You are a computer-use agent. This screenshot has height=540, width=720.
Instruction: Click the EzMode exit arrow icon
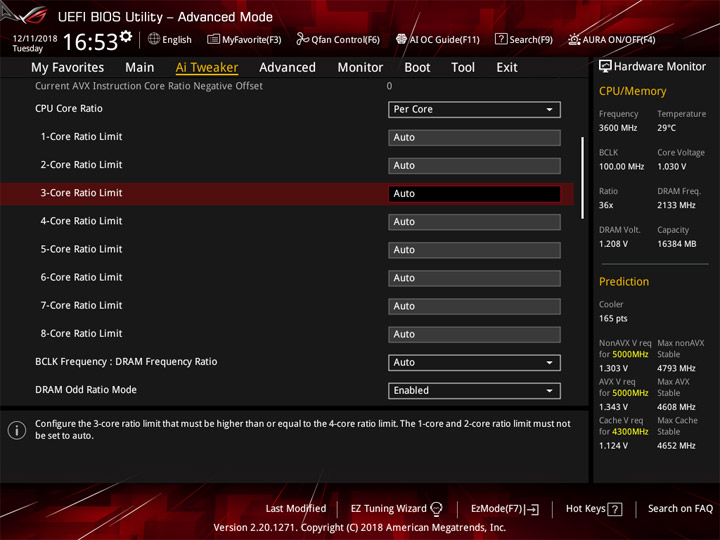(x=532, y=509)
